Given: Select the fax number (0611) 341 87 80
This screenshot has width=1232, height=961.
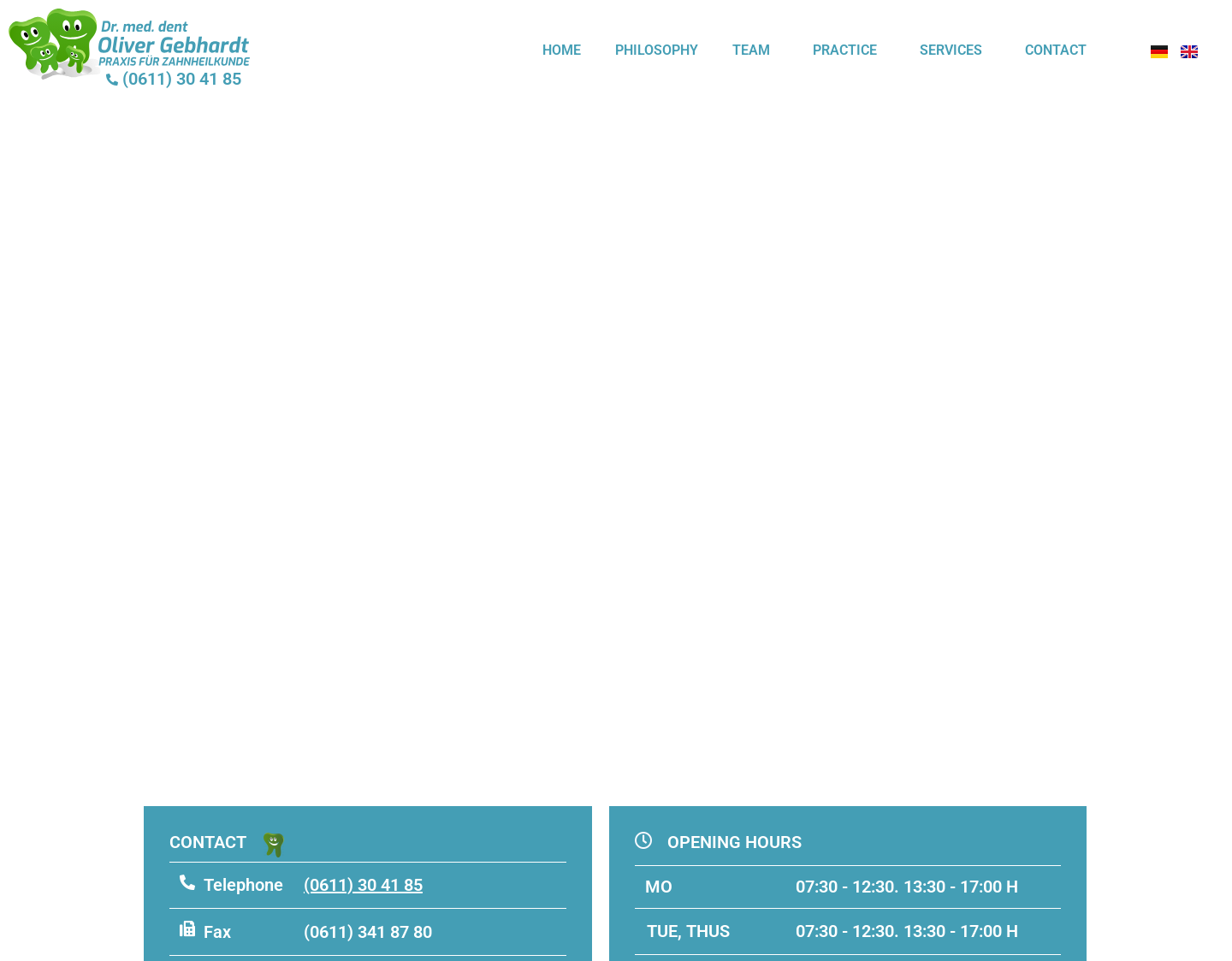Looking at the screenshot, I should coord(368,932).
